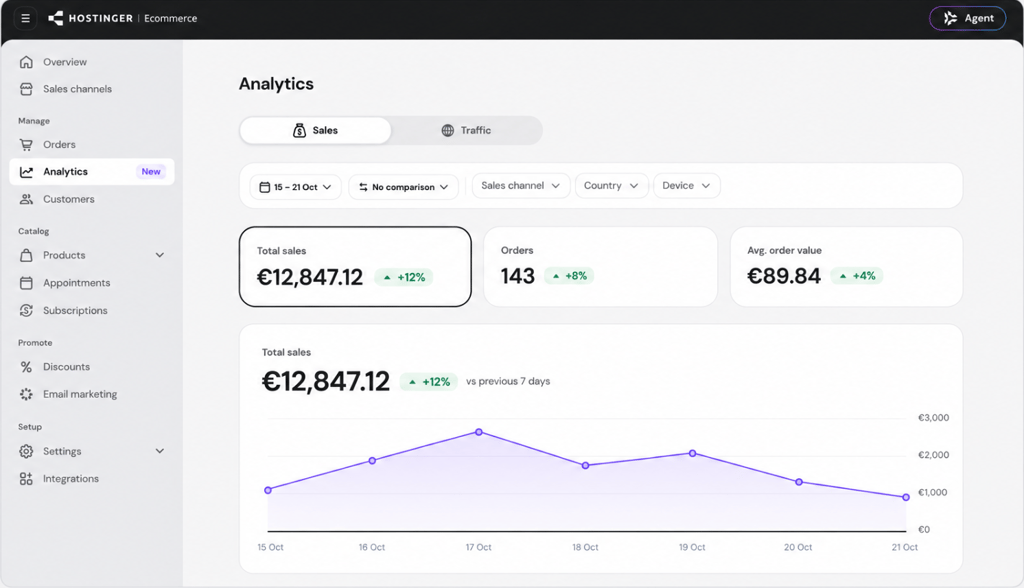Click the Settings gear icon
1024x588 pixels.
coord(26,451)
